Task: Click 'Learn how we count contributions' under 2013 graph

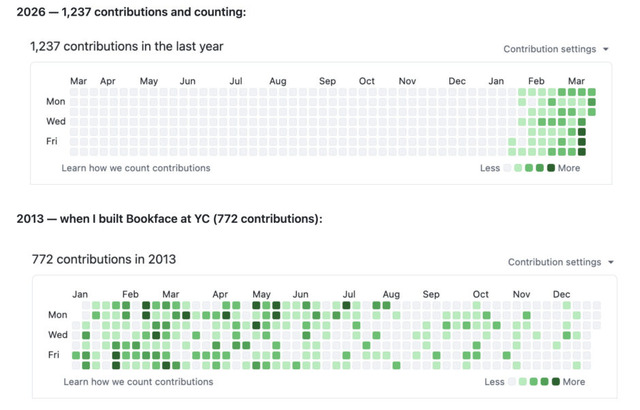Action: (x=138, y=382)
